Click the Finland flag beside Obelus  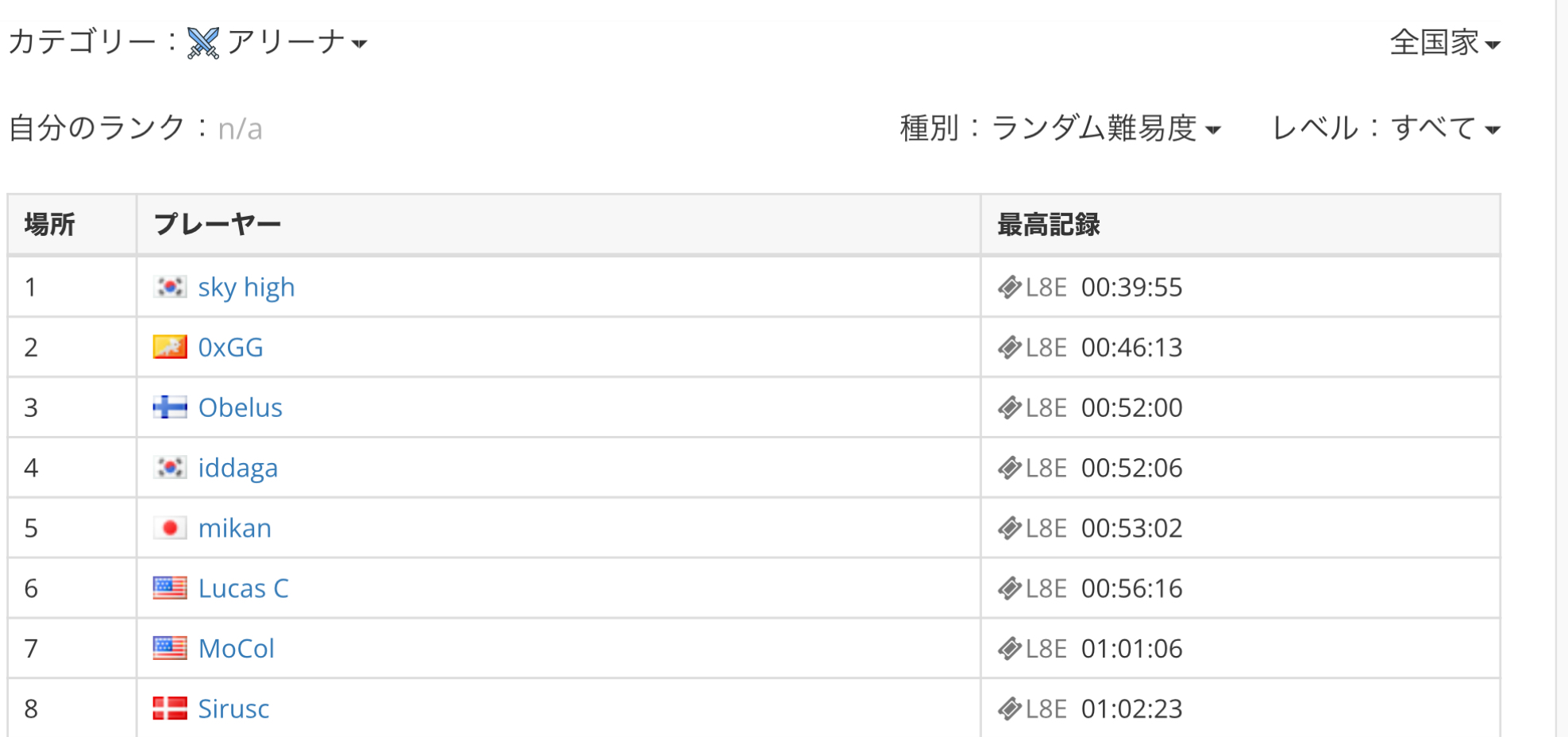[x=170, y=407]
